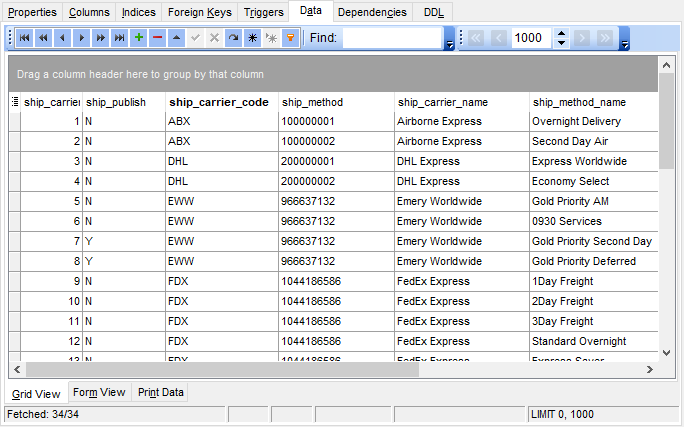This screenshot has height=427, width=684.
Task: Open the Columns tab
Action: (89, 12)
